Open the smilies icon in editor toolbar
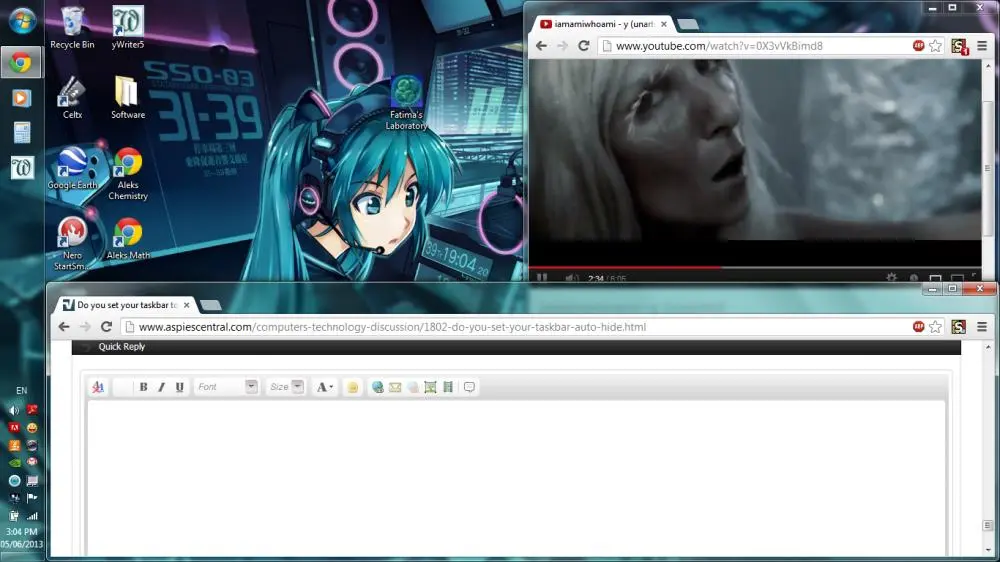 [x=353, y=387]
